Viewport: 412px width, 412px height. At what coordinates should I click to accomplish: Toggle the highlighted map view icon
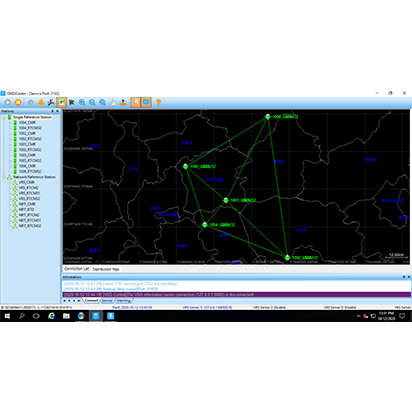(61, 102)
